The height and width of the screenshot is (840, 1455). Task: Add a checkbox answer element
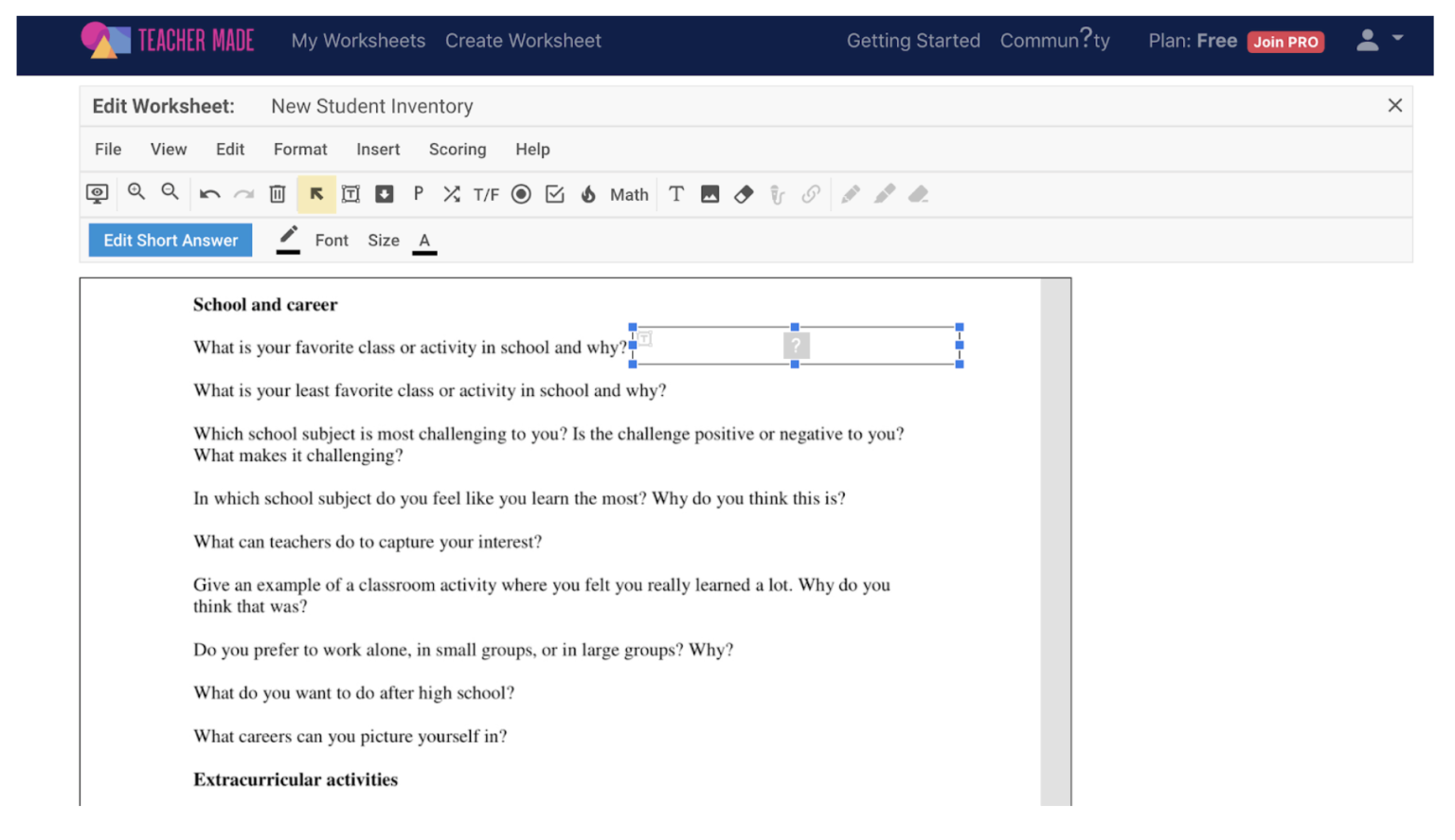(x=555, y=194)
